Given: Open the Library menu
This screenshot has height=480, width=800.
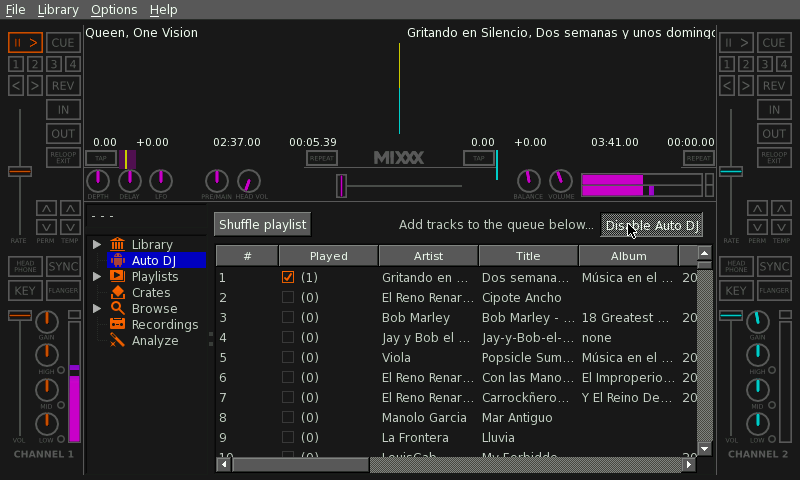Looking at the screenshot, I should coord(58,10).
